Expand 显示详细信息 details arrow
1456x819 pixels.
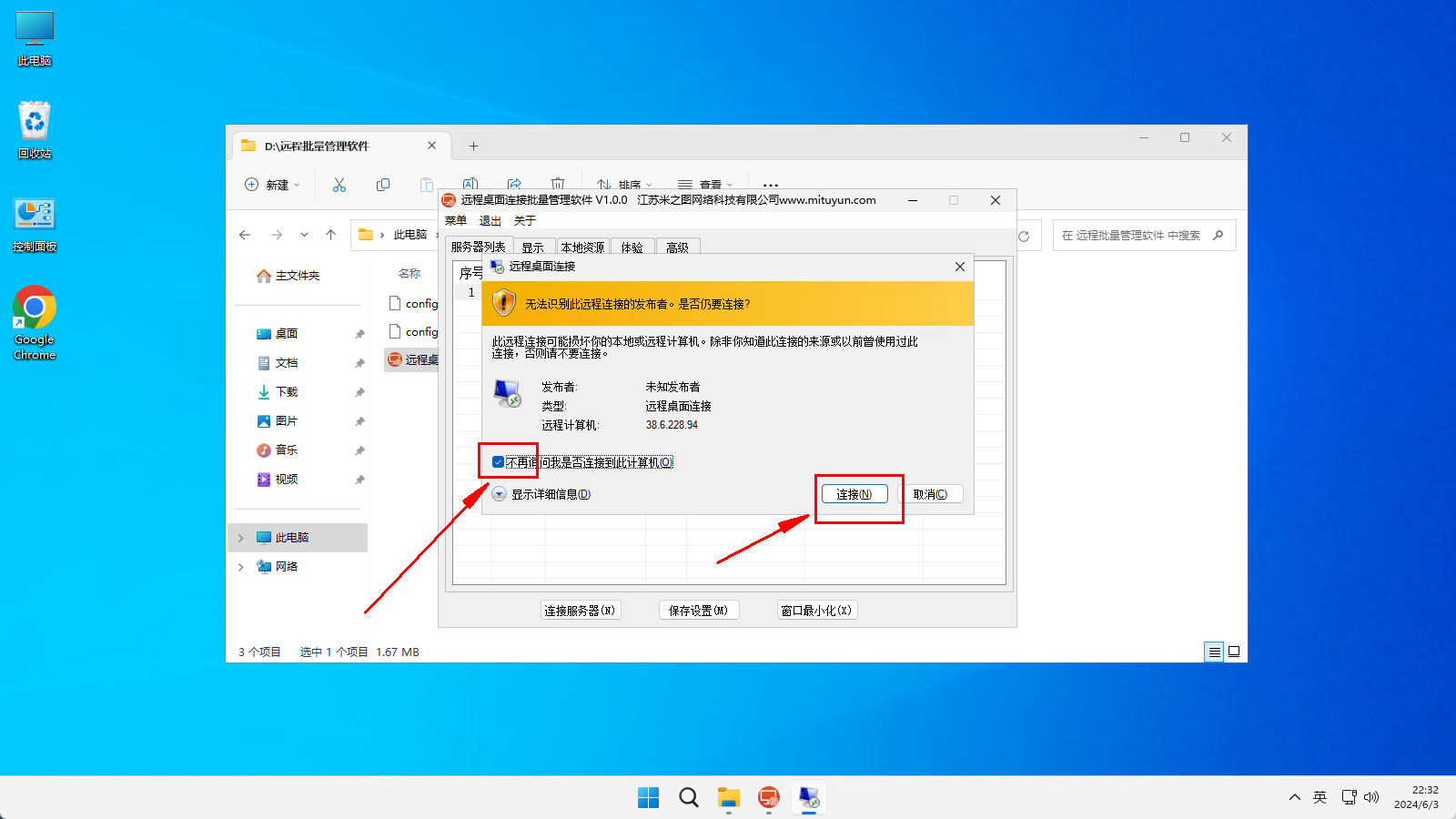(x=500, y=494)
